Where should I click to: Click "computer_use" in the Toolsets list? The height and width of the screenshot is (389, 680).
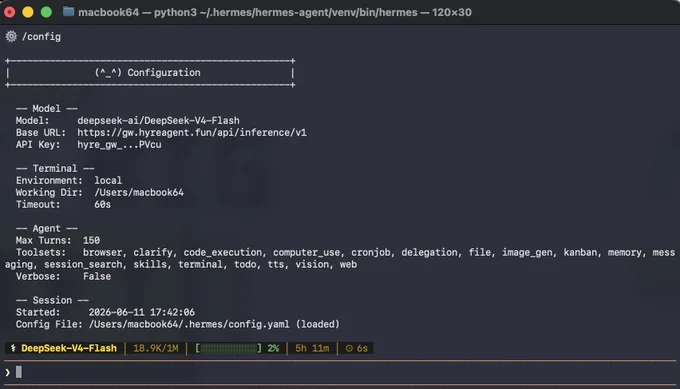(306, 252)
